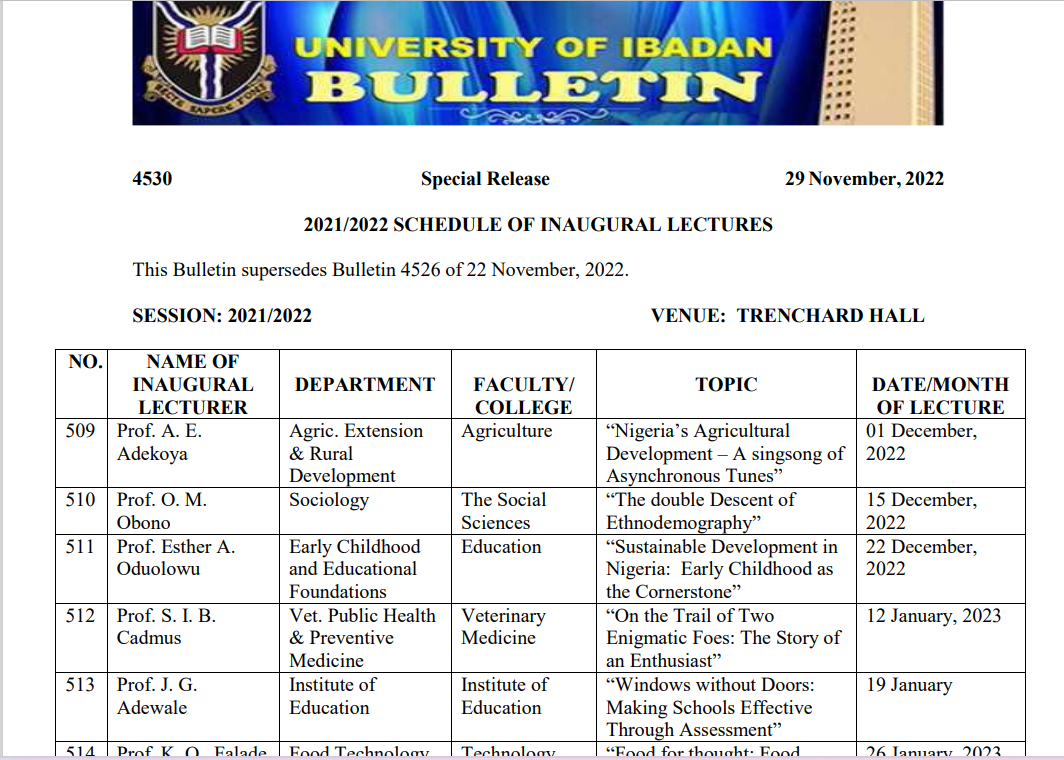
Task: Click the VENUE: TRENCHARD HALL text
Action: point(787,316)
